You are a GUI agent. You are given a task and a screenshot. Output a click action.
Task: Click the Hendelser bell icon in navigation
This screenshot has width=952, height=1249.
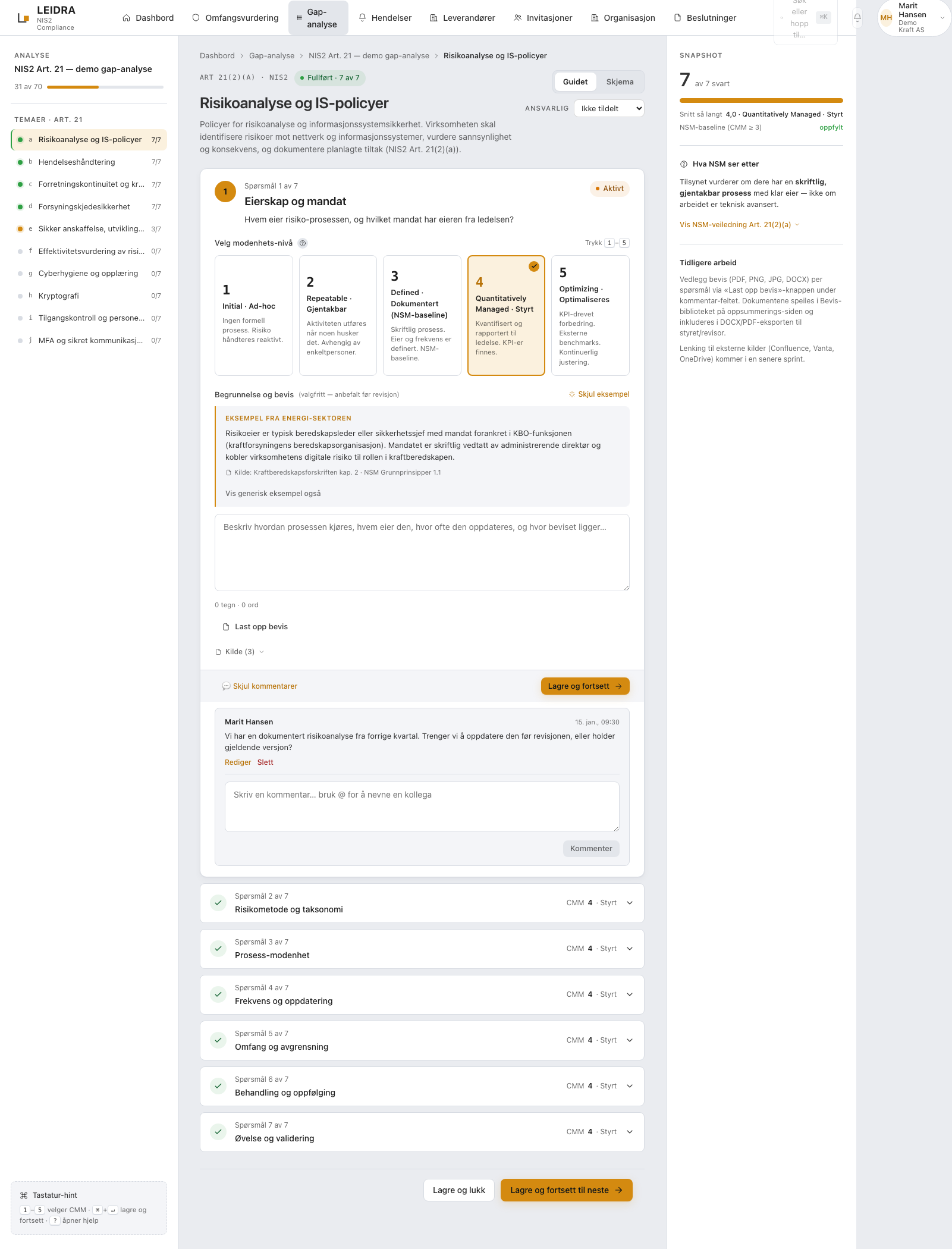click(x=362, y=18)
